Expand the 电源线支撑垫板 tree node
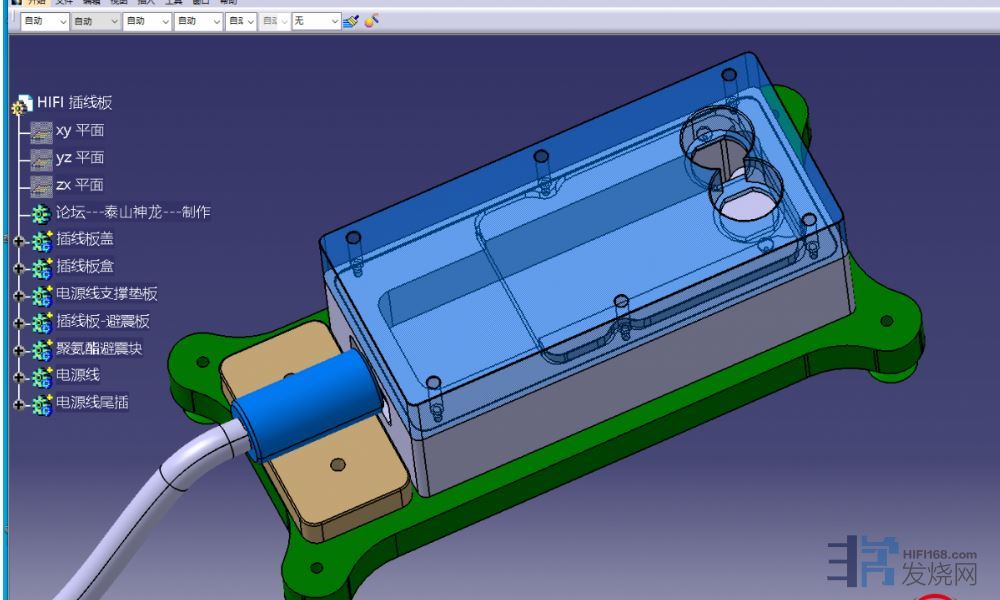 pos(18,295)
